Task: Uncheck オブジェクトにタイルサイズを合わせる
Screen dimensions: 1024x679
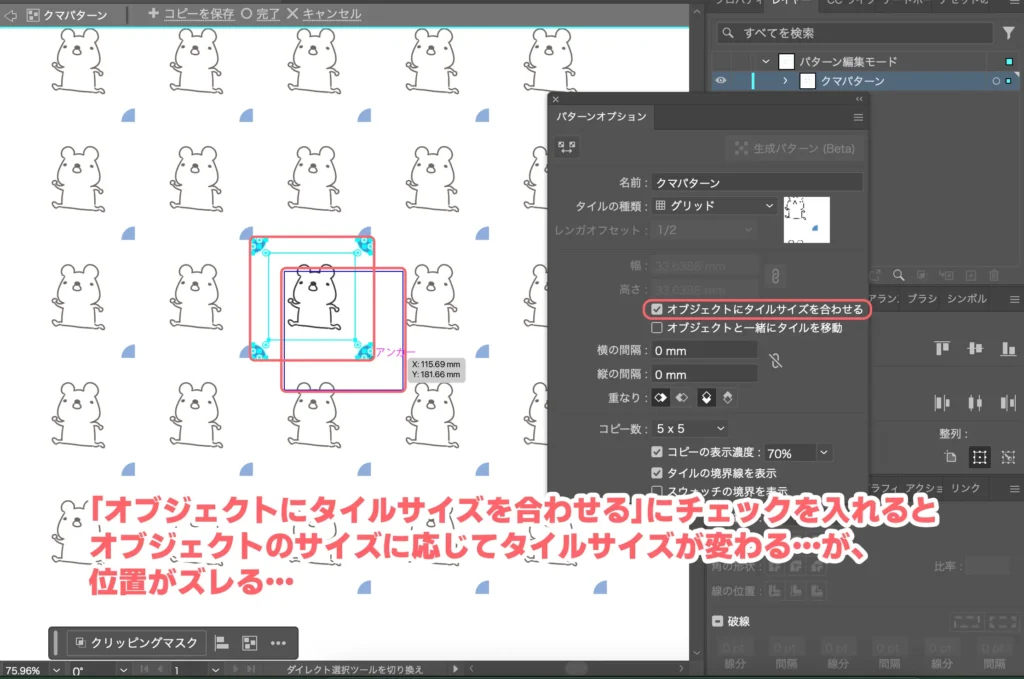Action: pos(658,308)
